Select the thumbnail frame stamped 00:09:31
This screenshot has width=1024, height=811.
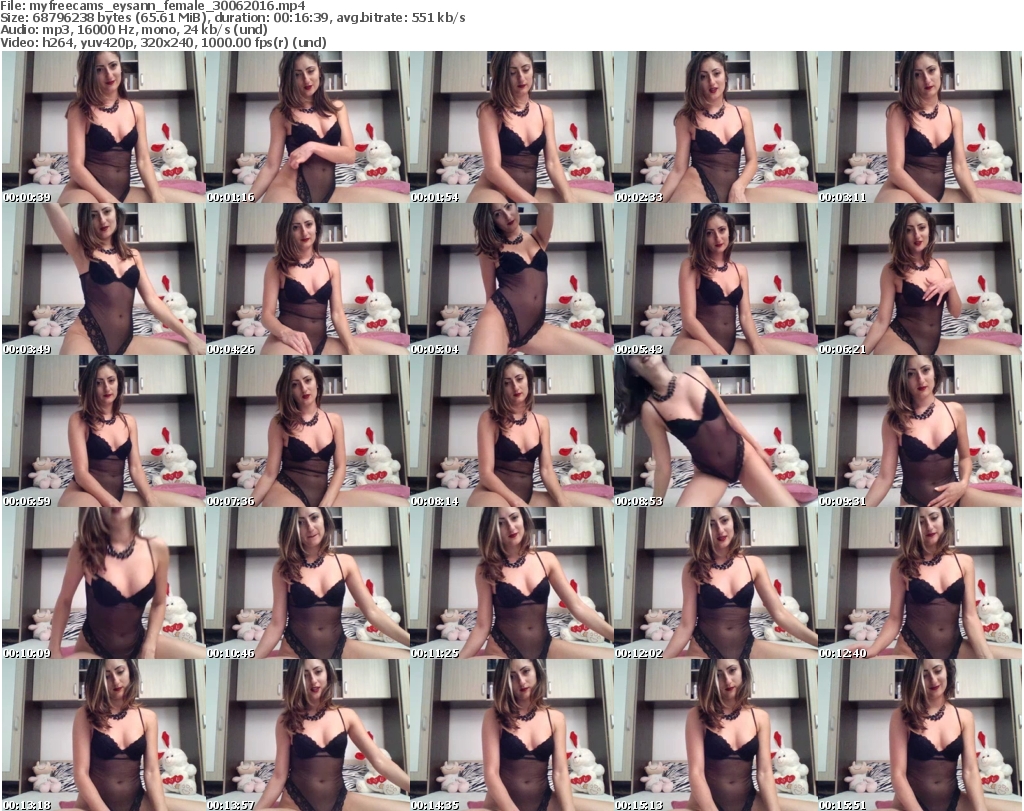click(x=920, y=432)
